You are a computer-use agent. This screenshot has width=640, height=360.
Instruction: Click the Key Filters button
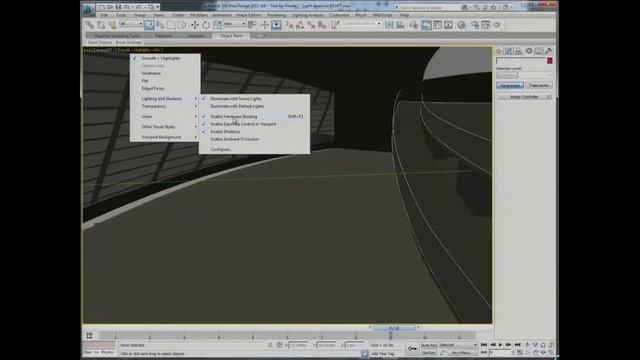click(462, 353)
